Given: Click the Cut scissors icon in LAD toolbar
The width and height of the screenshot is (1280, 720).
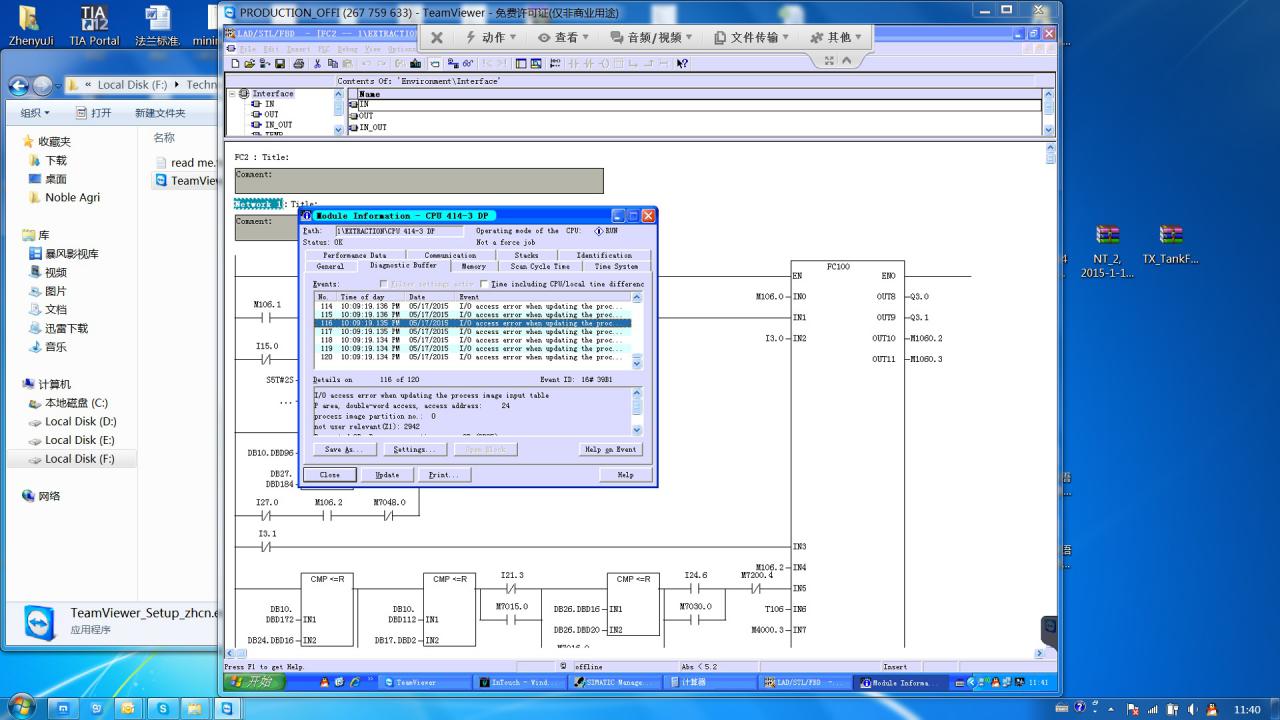Looking at the screenshot, I should (x=317, y=63).
